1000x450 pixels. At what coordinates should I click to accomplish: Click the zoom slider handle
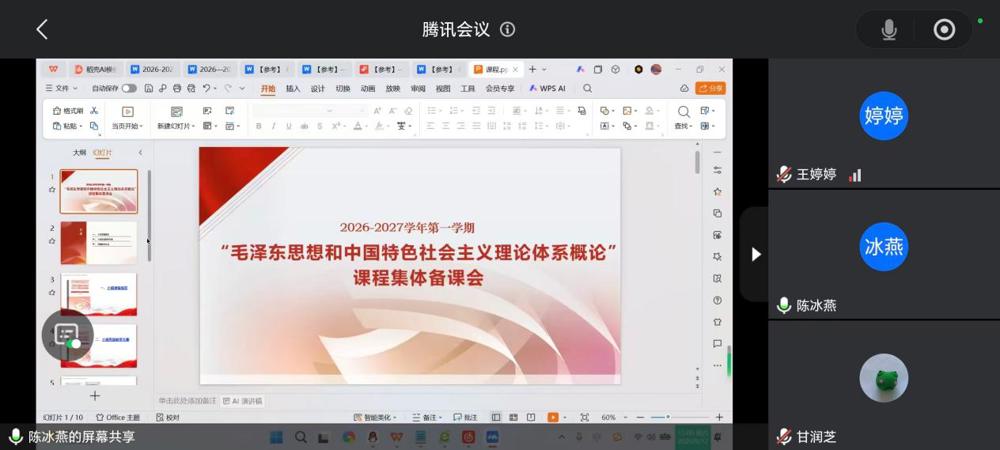(668, 417)
